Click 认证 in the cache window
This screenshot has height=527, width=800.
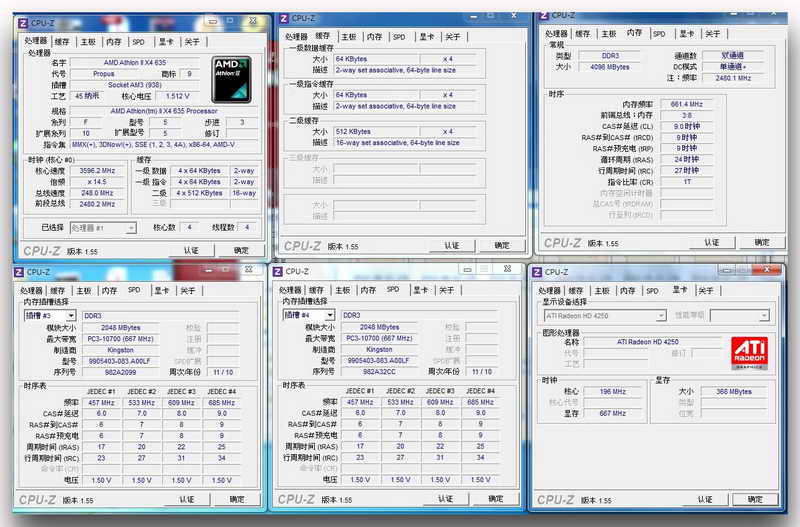click(x=452, y=245)
